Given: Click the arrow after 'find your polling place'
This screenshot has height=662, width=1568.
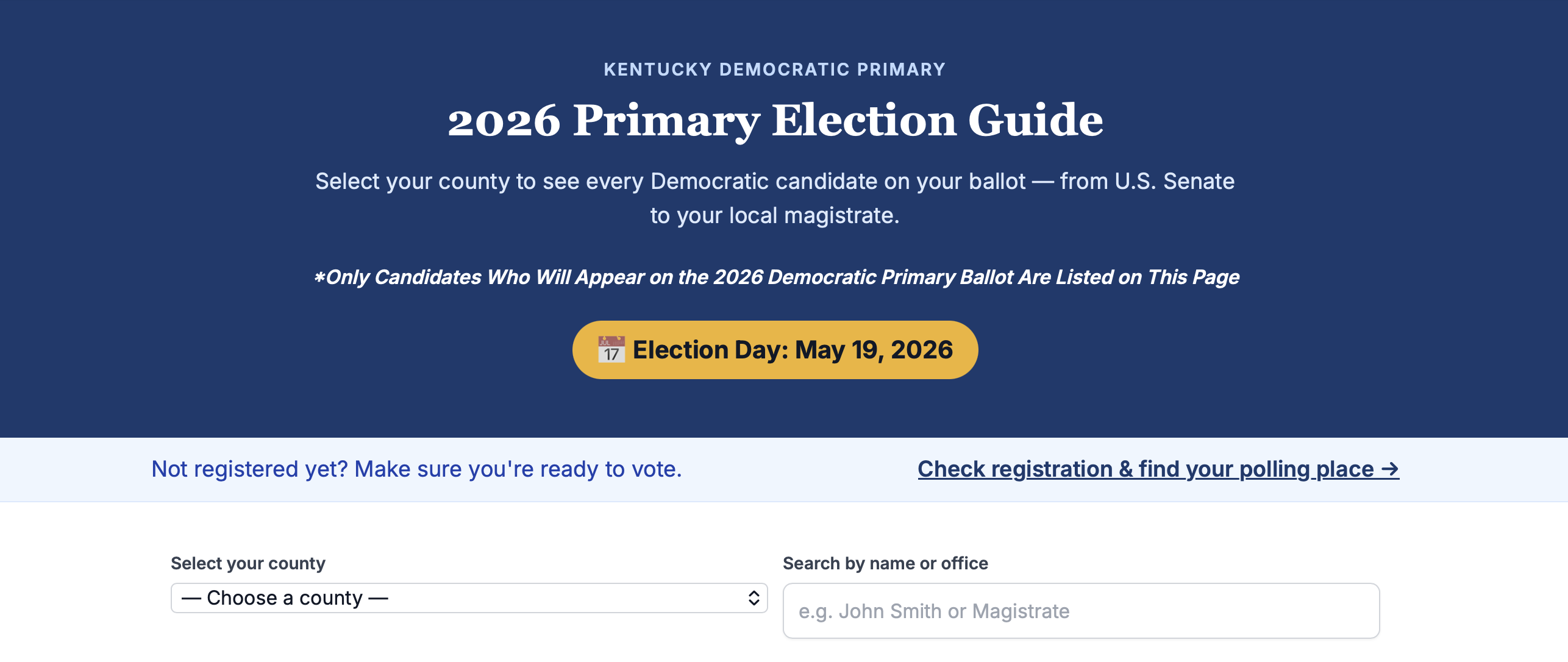Looking at the screenshot, I should tap(1389, 469).
